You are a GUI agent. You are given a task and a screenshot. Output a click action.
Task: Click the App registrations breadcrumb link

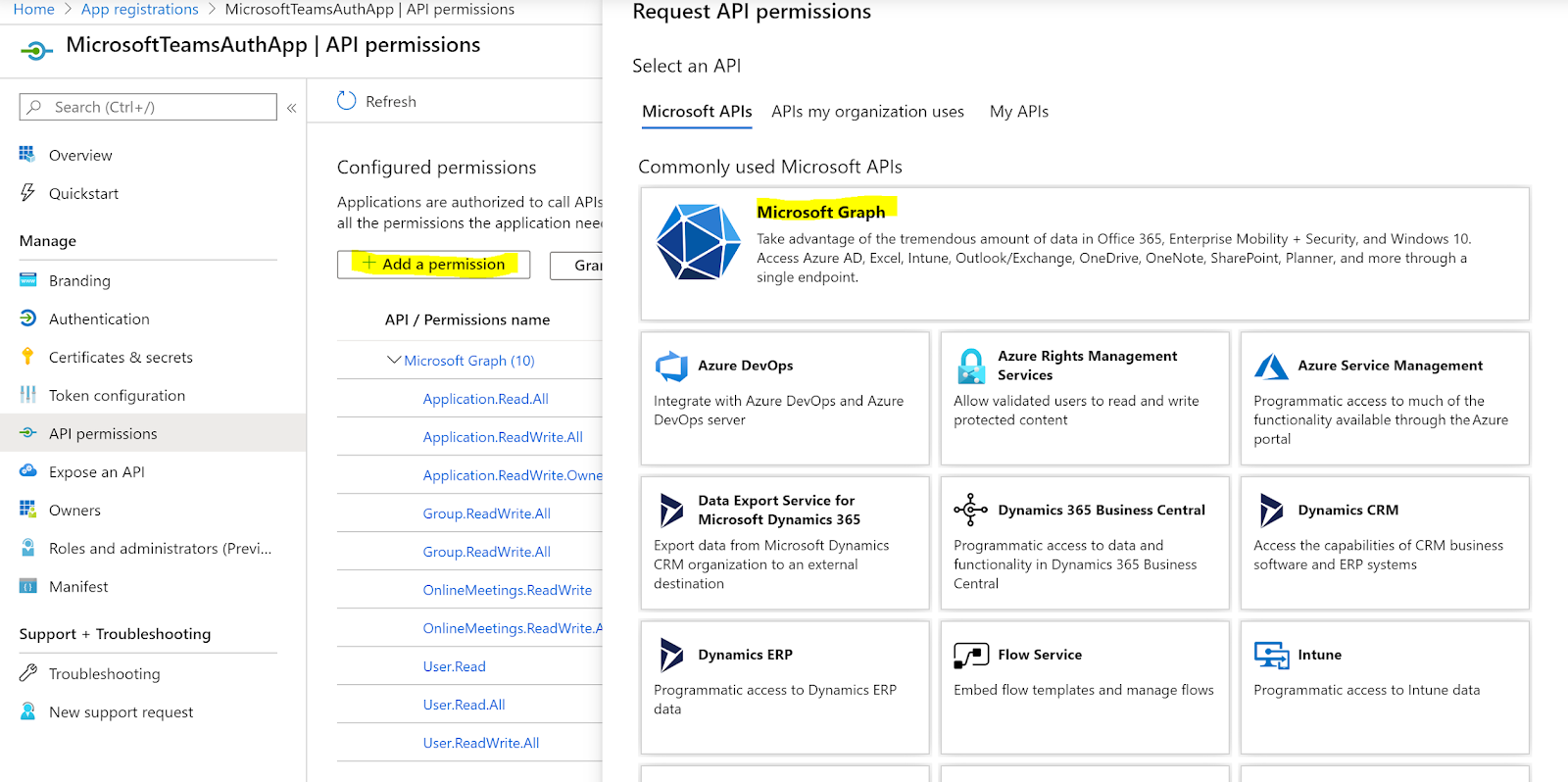click(139, 10)
